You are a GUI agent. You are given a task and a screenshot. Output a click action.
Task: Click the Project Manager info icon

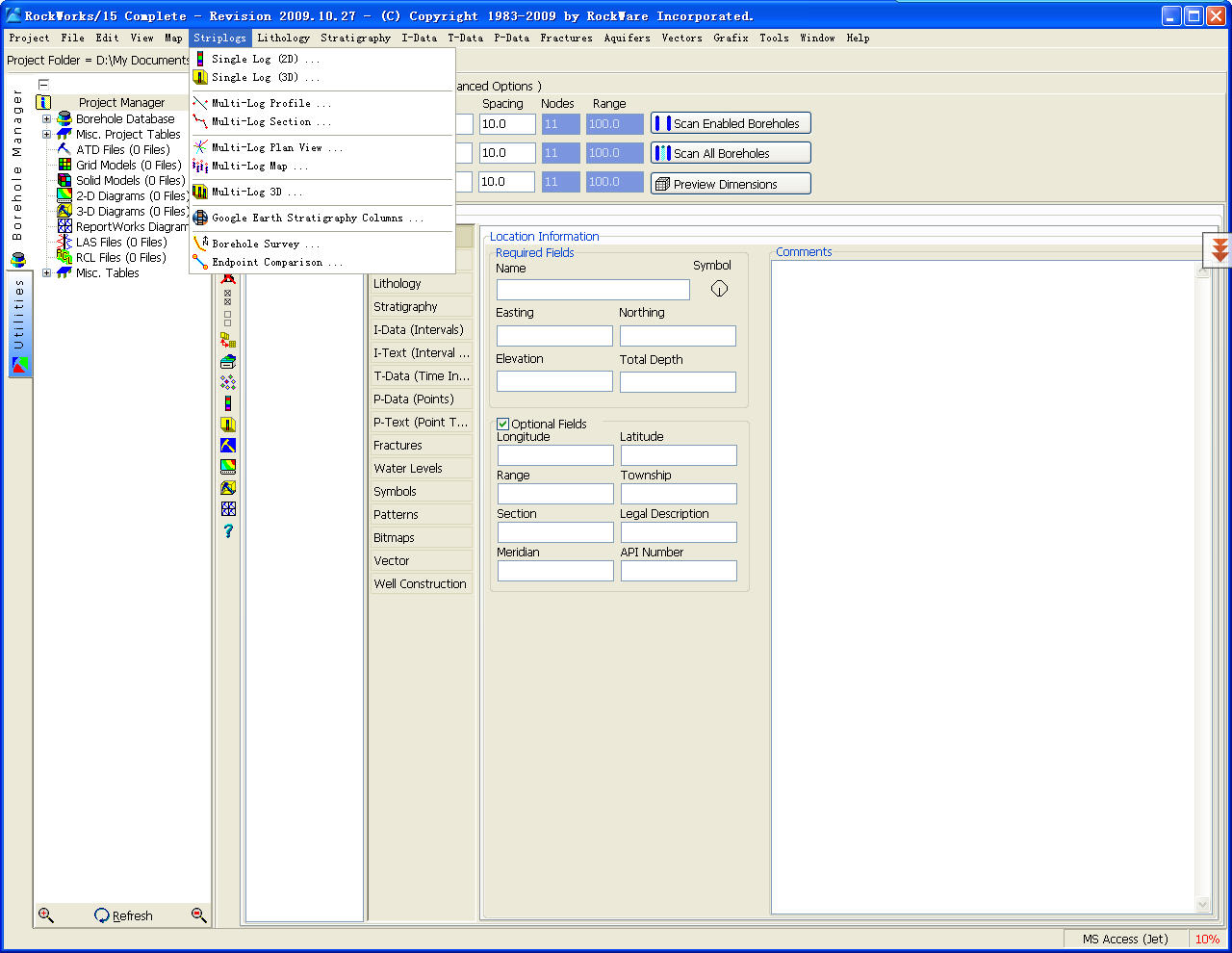[43, 102]
